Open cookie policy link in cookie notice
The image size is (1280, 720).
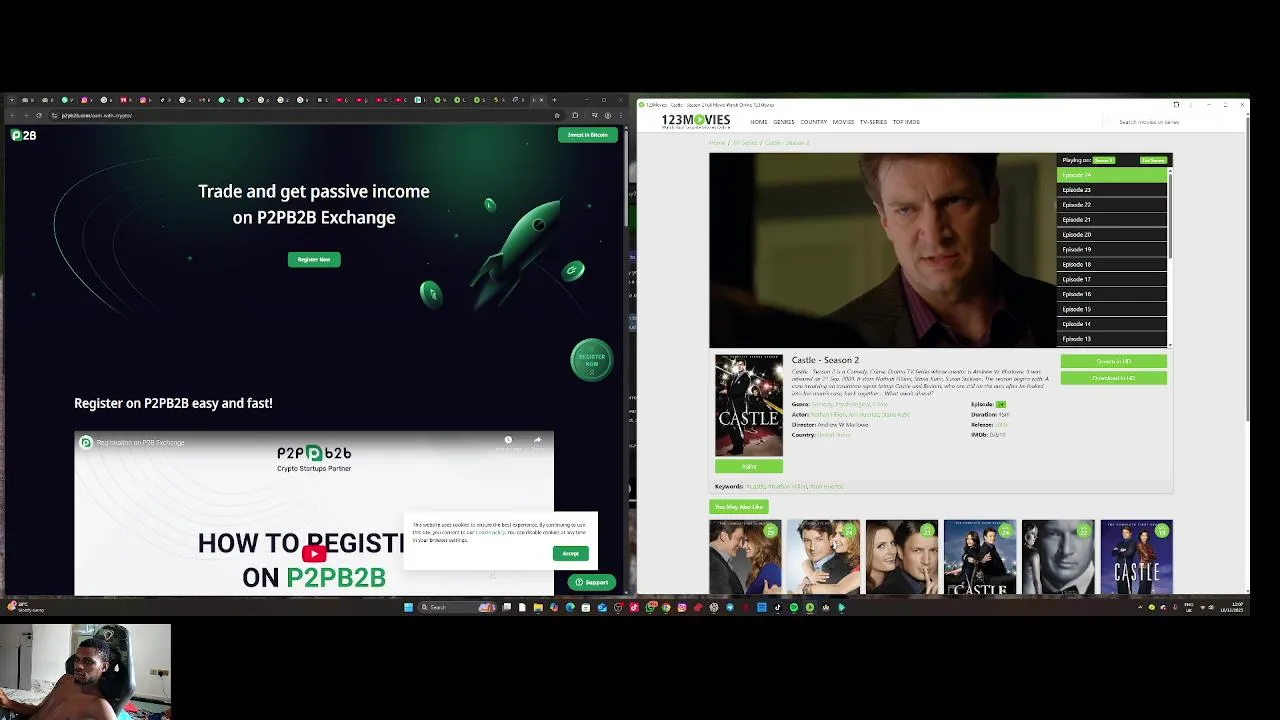point(490,532)
